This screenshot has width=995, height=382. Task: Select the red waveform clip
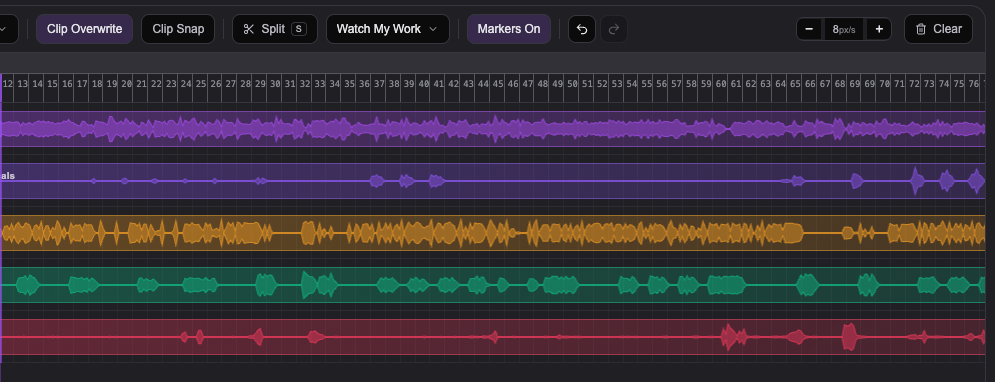[493, 337]
